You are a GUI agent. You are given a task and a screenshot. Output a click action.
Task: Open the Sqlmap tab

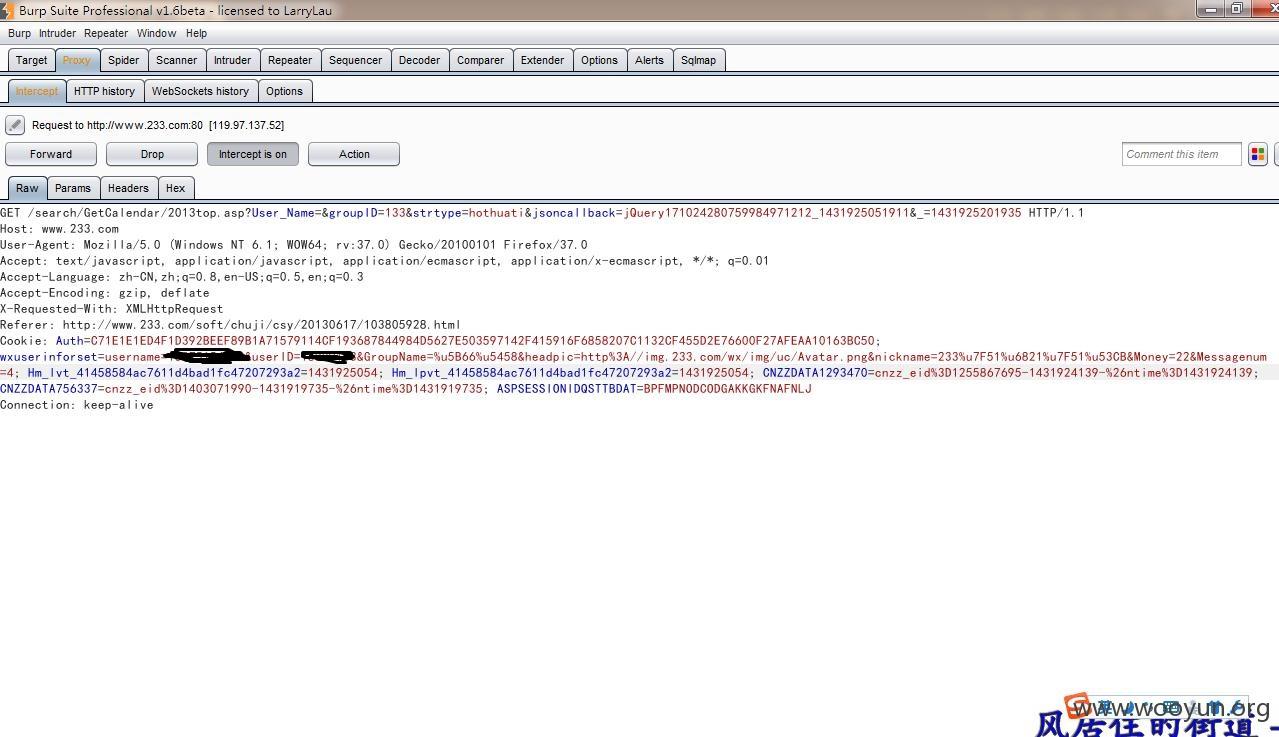pos(699,60)
